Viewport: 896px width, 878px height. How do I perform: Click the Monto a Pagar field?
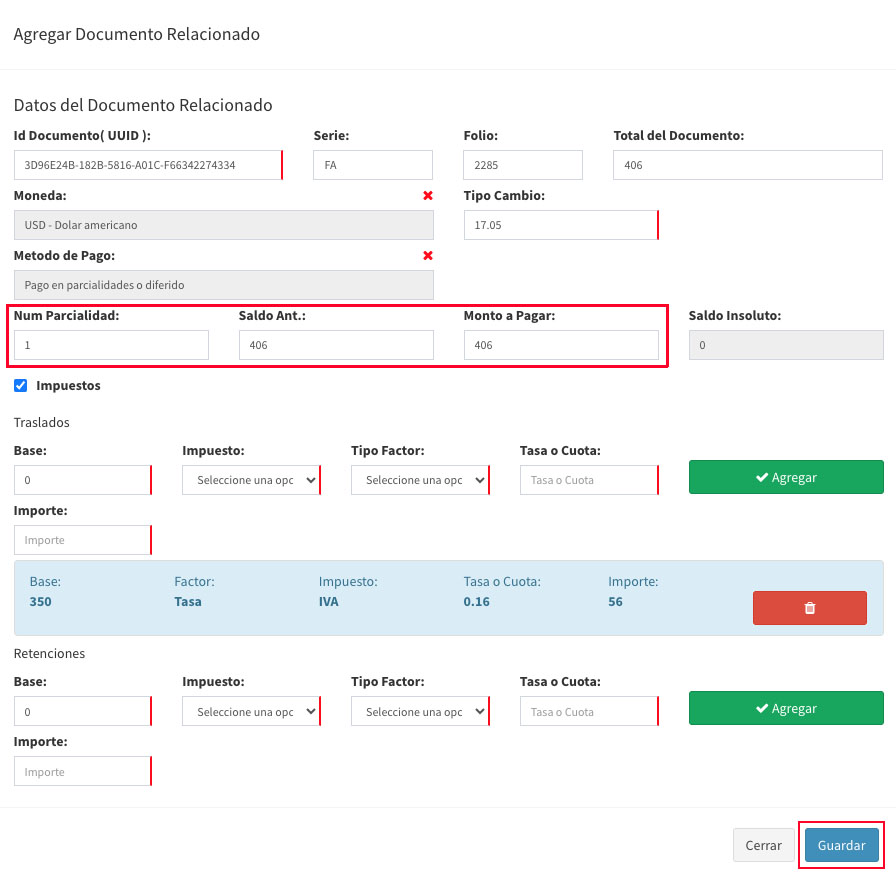click(561, 345)
